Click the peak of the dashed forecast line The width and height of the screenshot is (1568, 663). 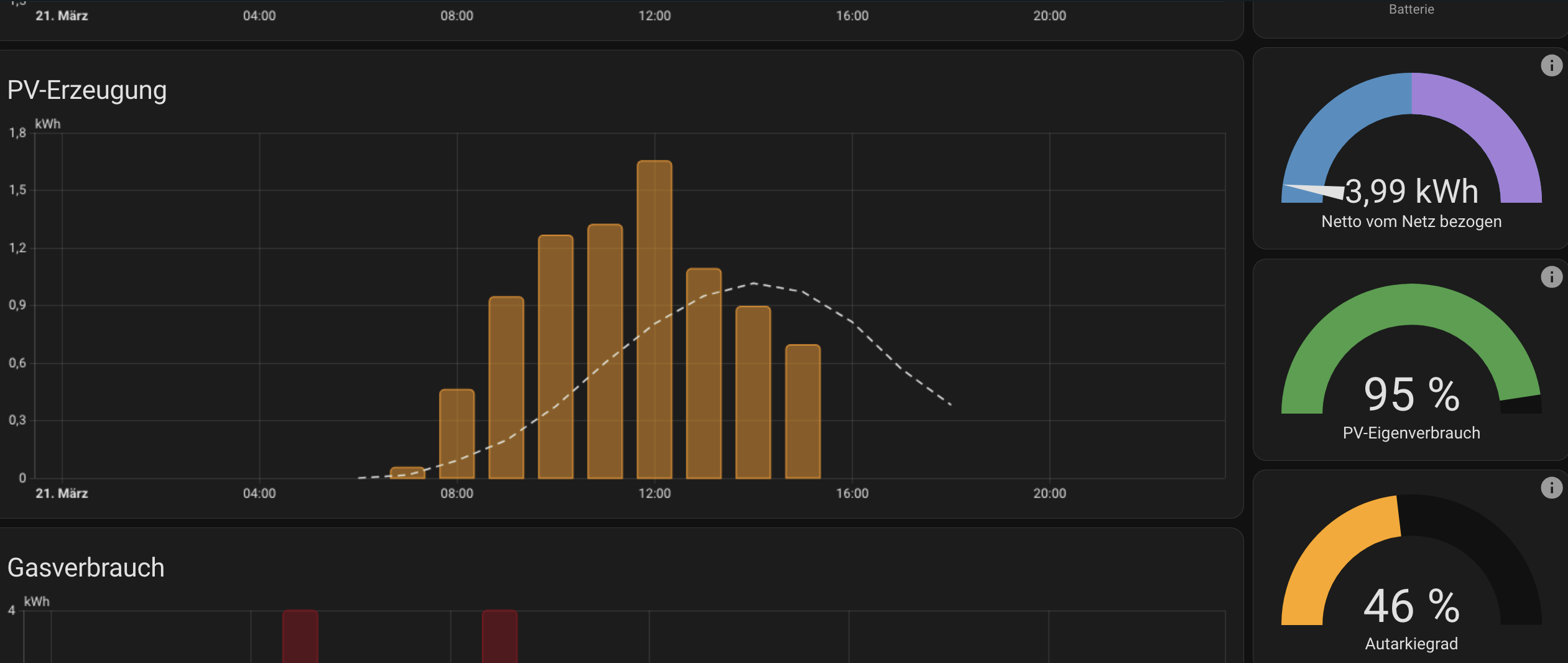(754, 284)
